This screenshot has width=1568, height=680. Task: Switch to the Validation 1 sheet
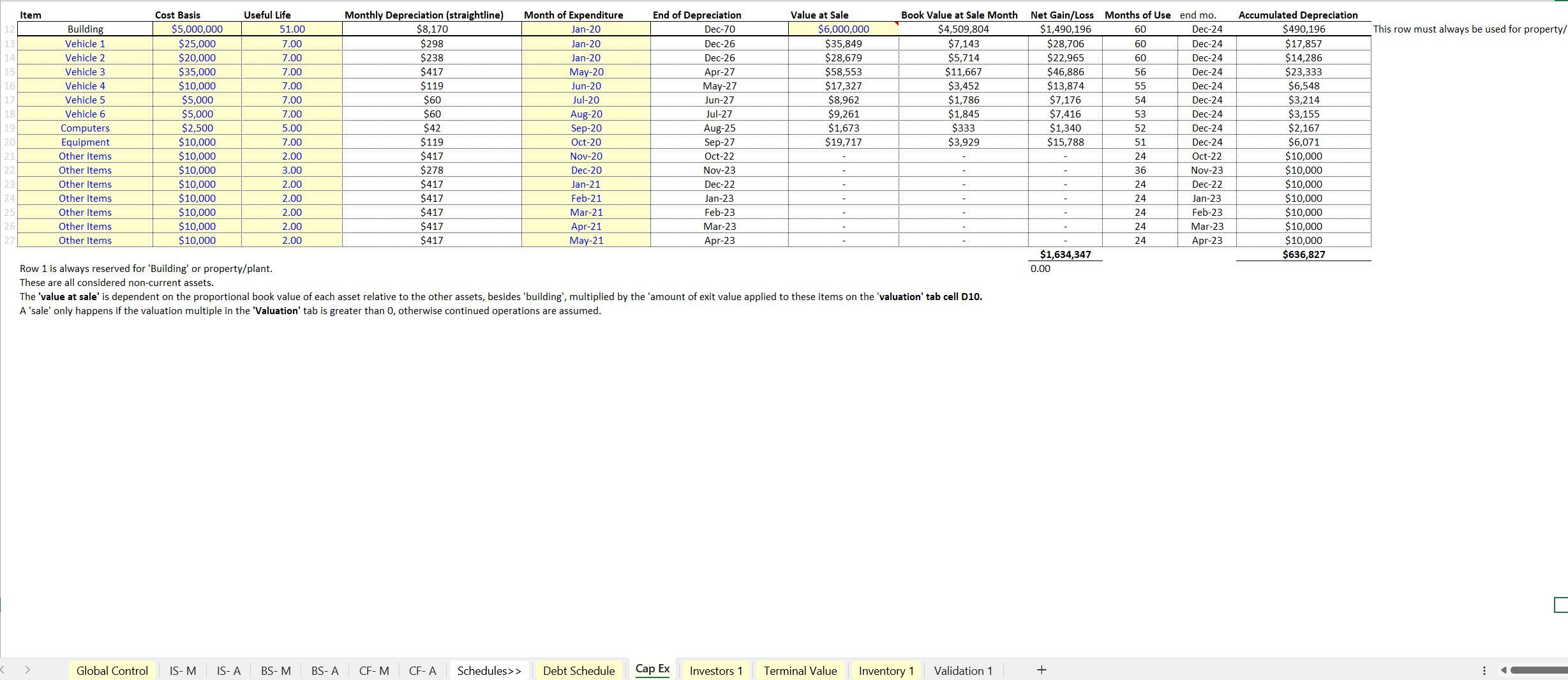[963, 670]
